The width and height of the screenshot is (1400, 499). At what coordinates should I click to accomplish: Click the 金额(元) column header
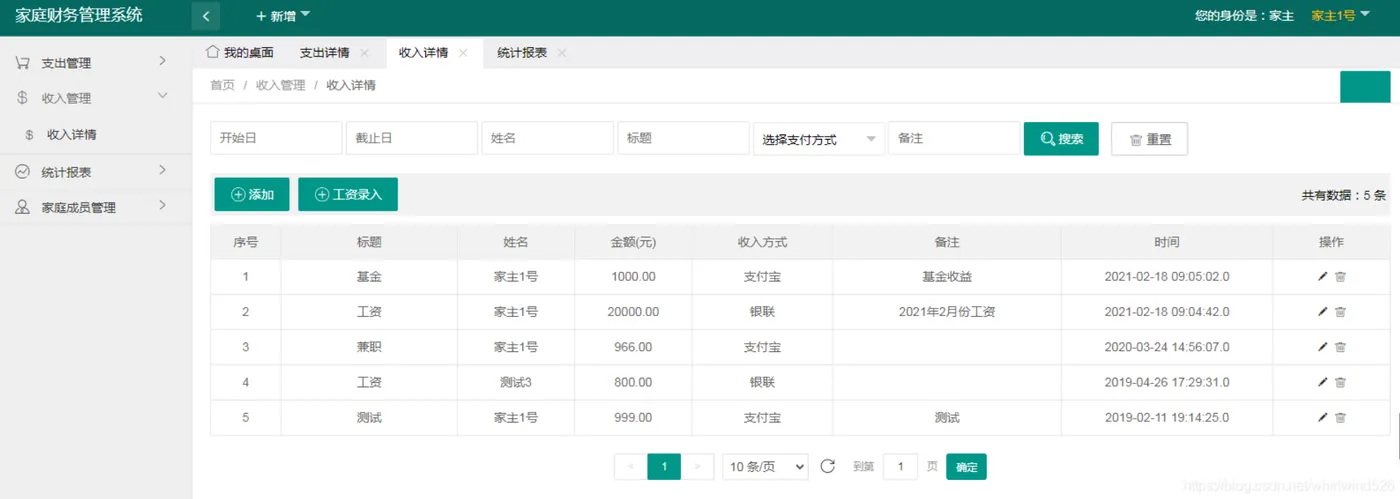(633, 243)
